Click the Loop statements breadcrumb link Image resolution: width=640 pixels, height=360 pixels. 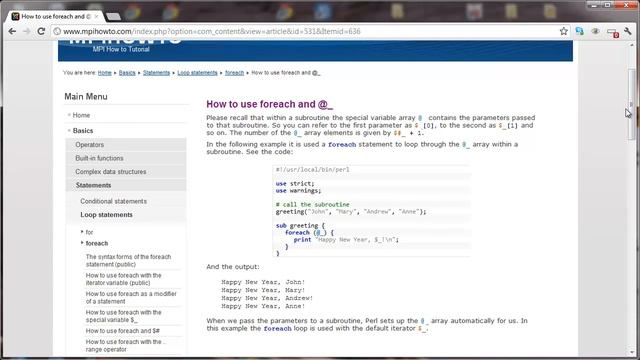click(x=197, y=73)
